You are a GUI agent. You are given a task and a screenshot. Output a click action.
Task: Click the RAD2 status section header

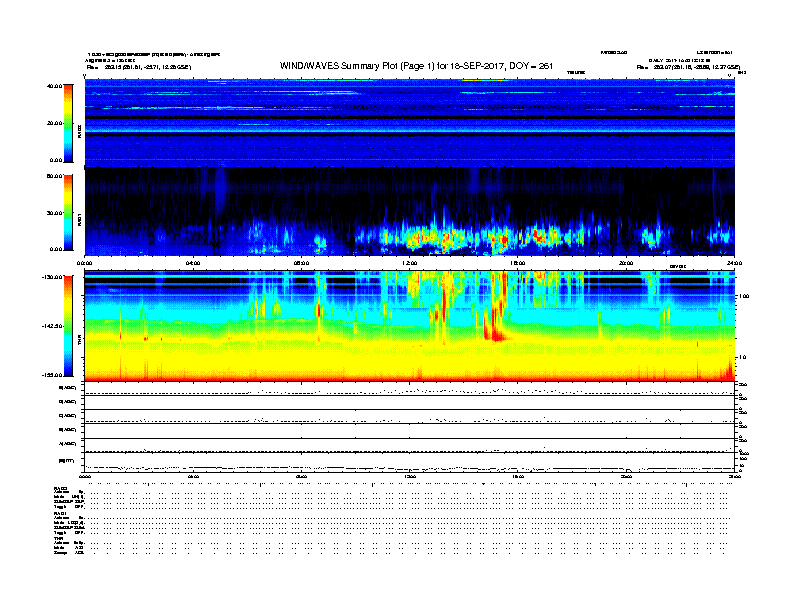click(x=60, y=489)
